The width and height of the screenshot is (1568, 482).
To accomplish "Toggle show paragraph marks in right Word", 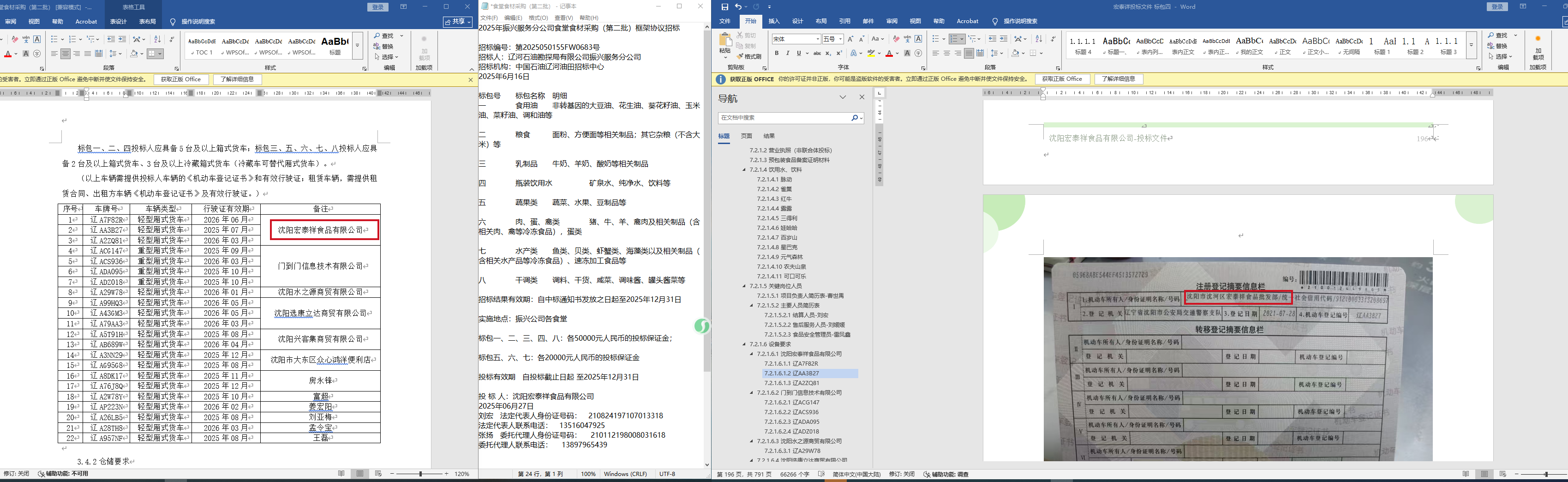I will 1053,39.
